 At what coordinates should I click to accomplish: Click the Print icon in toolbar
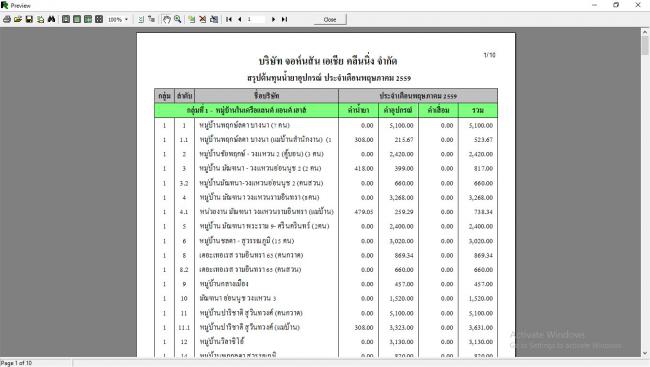[7, 19]
